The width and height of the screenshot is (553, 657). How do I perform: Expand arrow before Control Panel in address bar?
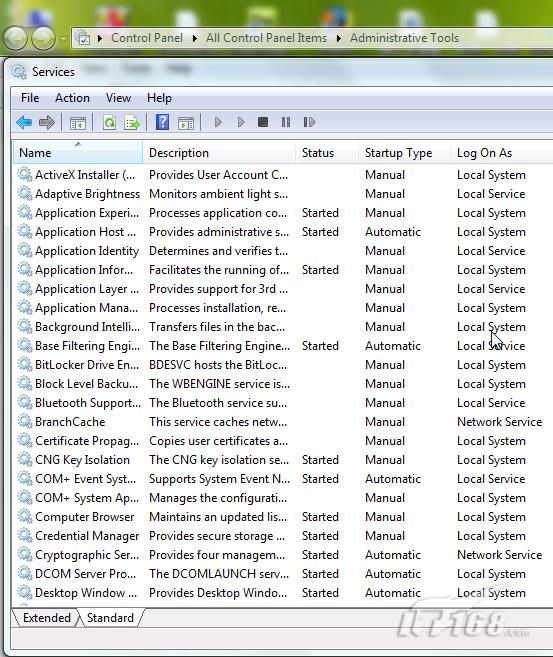[100, 39]
